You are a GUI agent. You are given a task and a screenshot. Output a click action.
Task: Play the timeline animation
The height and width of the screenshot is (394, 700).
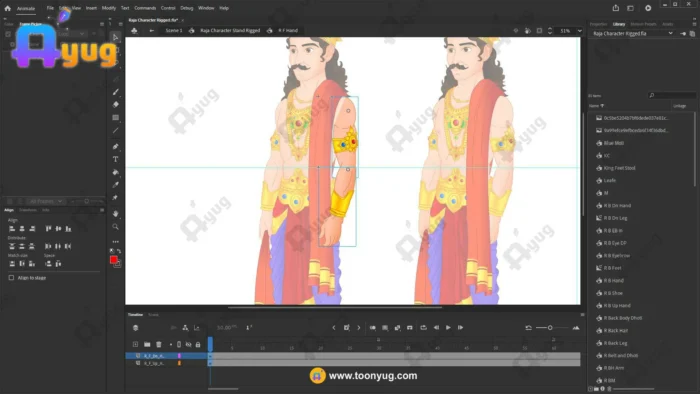pyautogui.click(x=448, y=328)
